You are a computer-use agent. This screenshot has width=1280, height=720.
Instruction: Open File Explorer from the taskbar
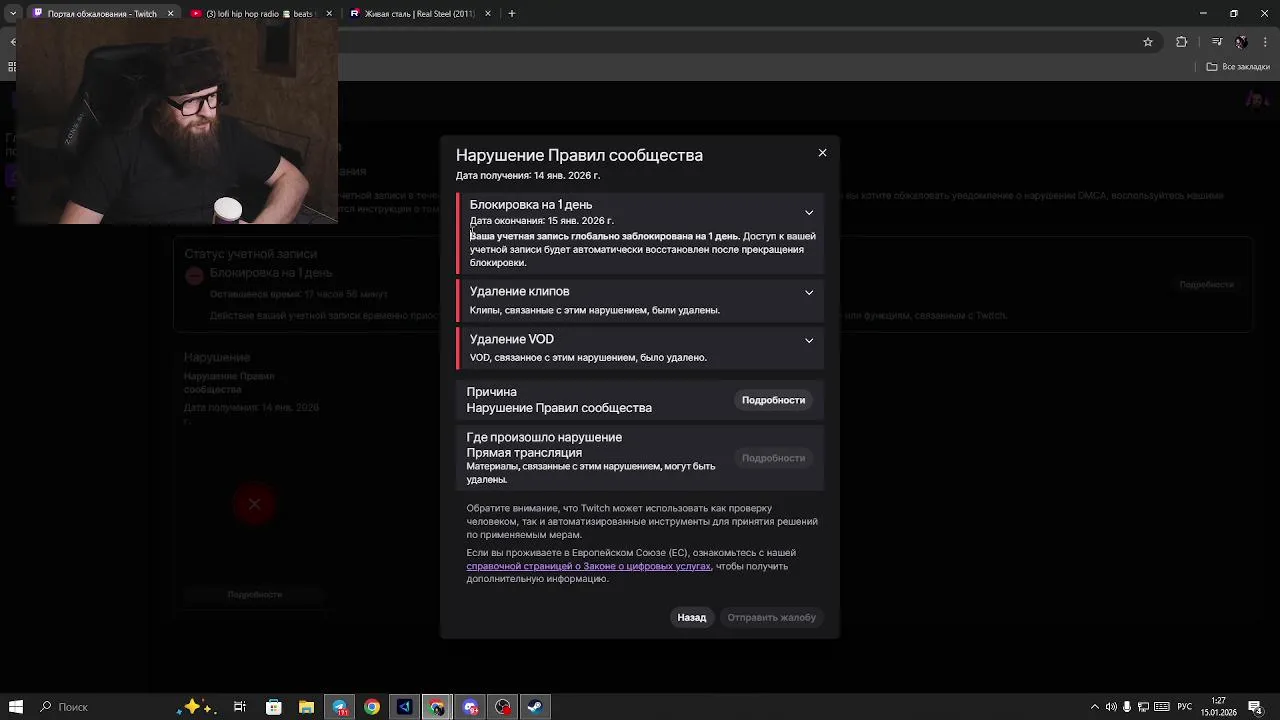[x=306, y=707]
